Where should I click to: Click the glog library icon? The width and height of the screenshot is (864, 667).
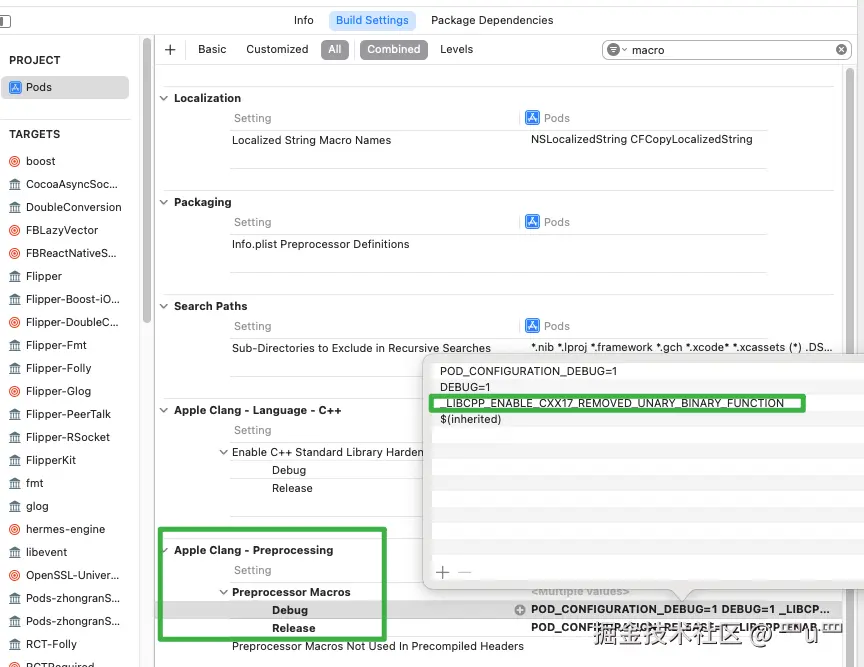tap(15, 506)
